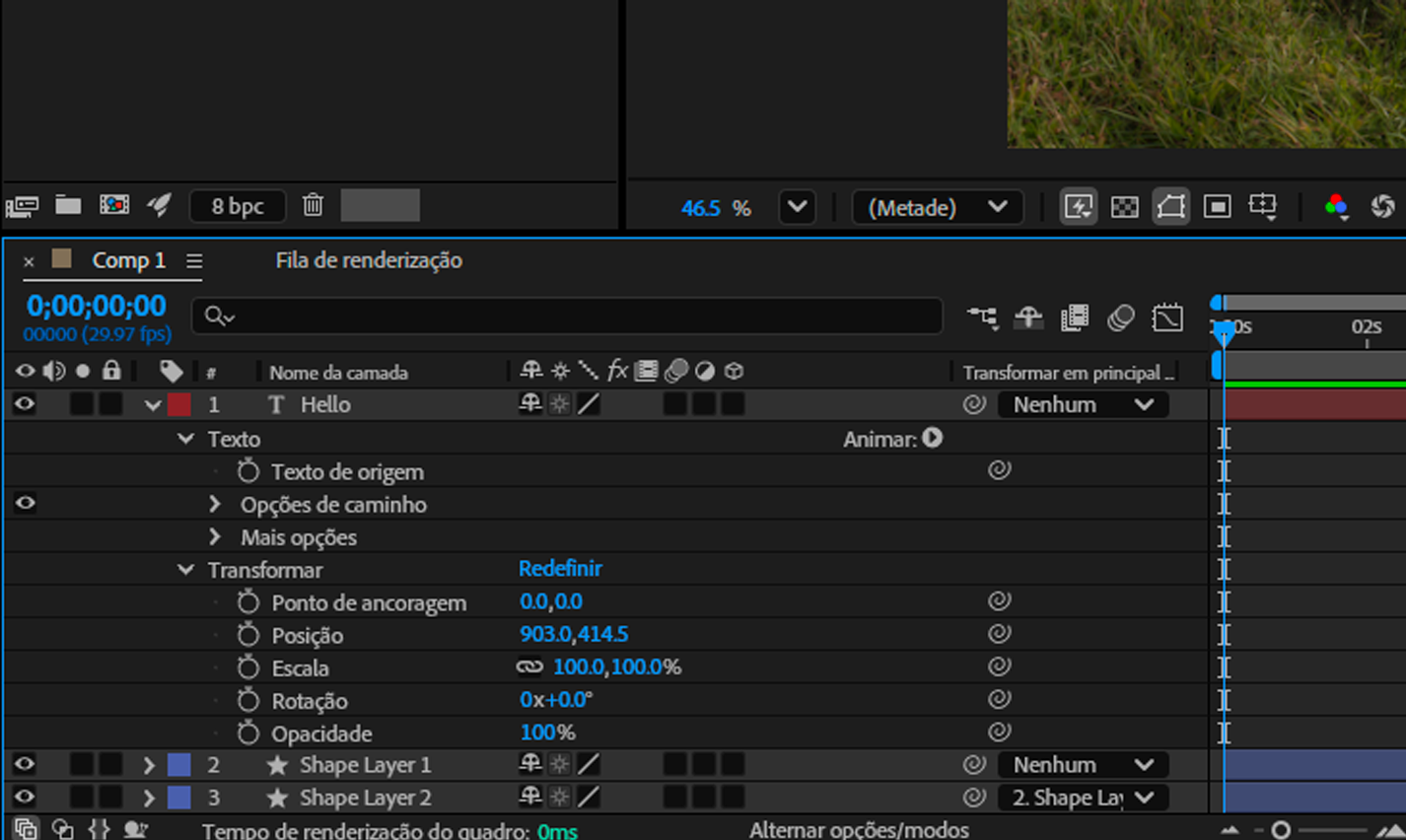The height and width of the screenshot is (840, 1406).
Task: Click the red label color of Hello layer
Action: coord(179,405)
